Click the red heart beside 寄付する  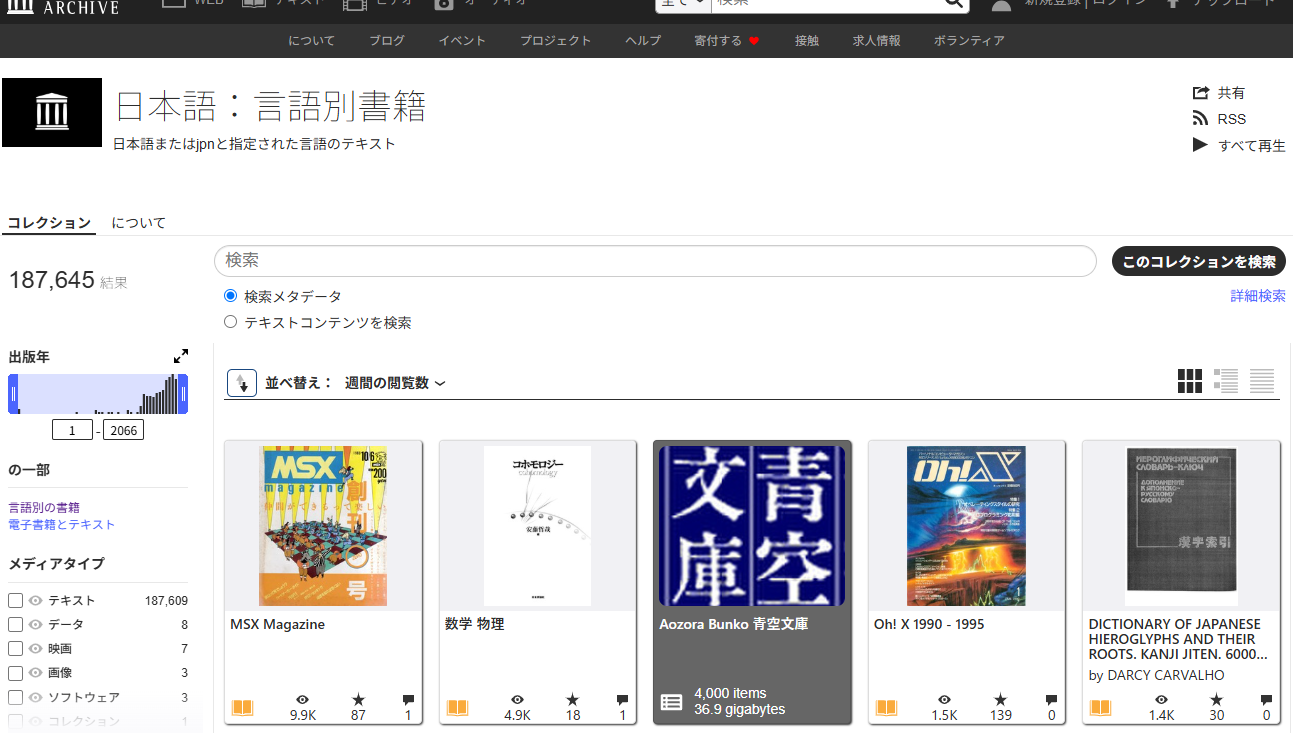pos(754,41)
